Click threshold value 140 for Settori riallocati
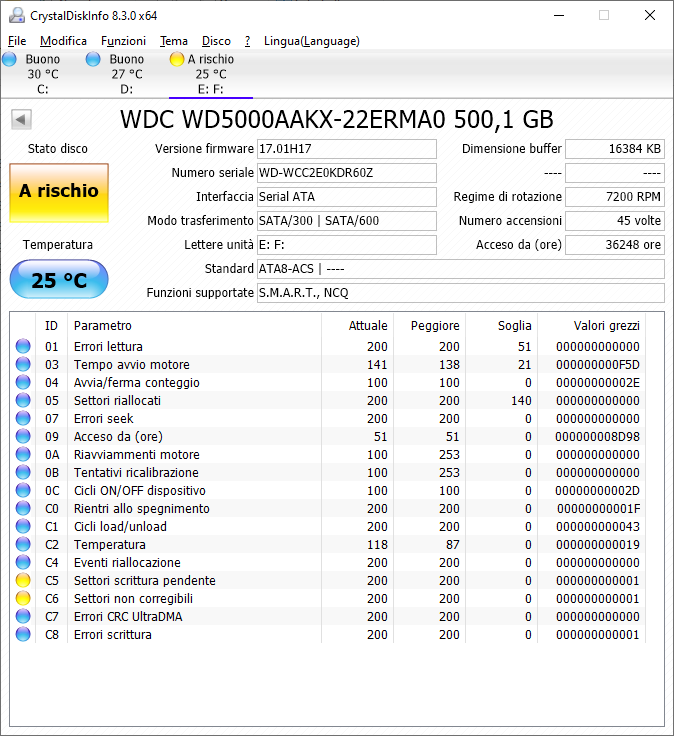 521,400
